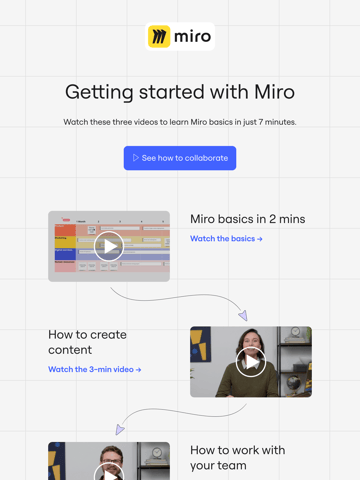Viewport: 360px width, 480px height.
Task: Click the 'See how to collaborate' button
Action: click(180, 158)
